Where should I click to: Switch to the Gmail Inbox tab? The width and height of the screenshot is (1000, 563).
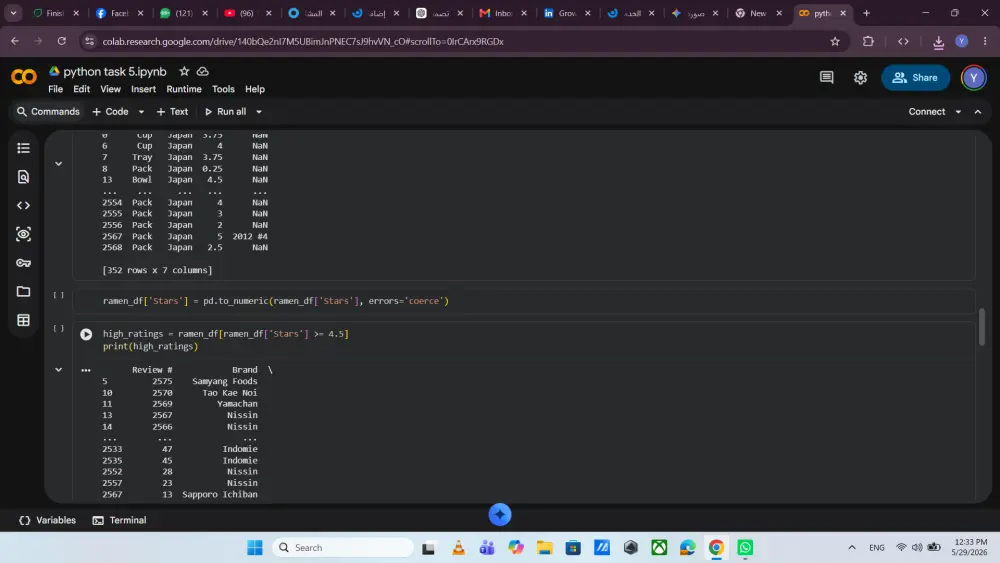tap(503, 13)
